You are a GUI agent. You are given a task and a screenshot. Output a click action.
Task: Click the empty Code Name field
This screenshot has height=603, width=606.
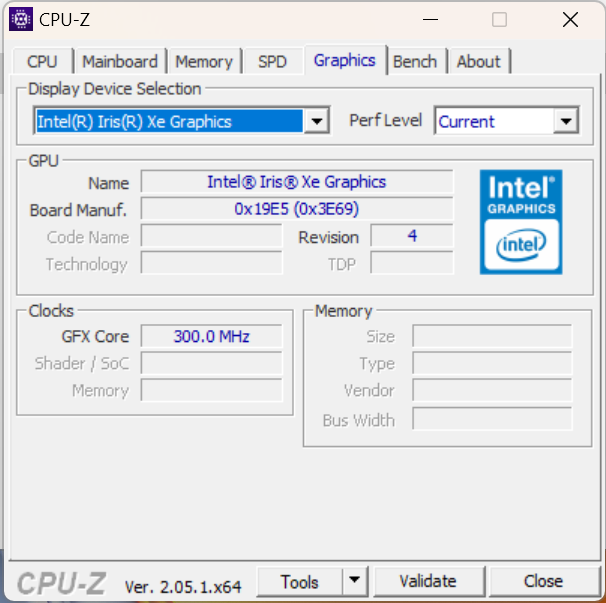pos(211,236)
